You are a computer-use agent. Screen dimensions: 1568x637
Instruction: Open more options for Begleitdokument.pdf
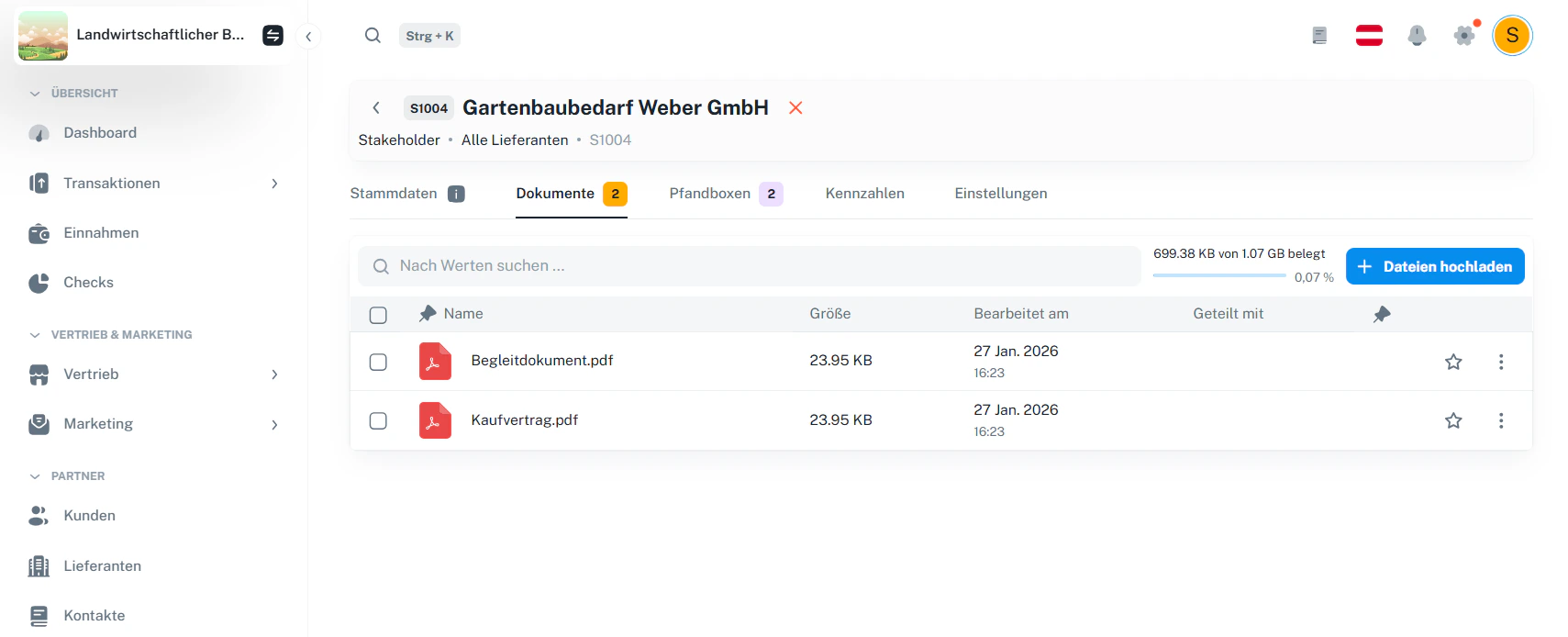point(1501,362)
